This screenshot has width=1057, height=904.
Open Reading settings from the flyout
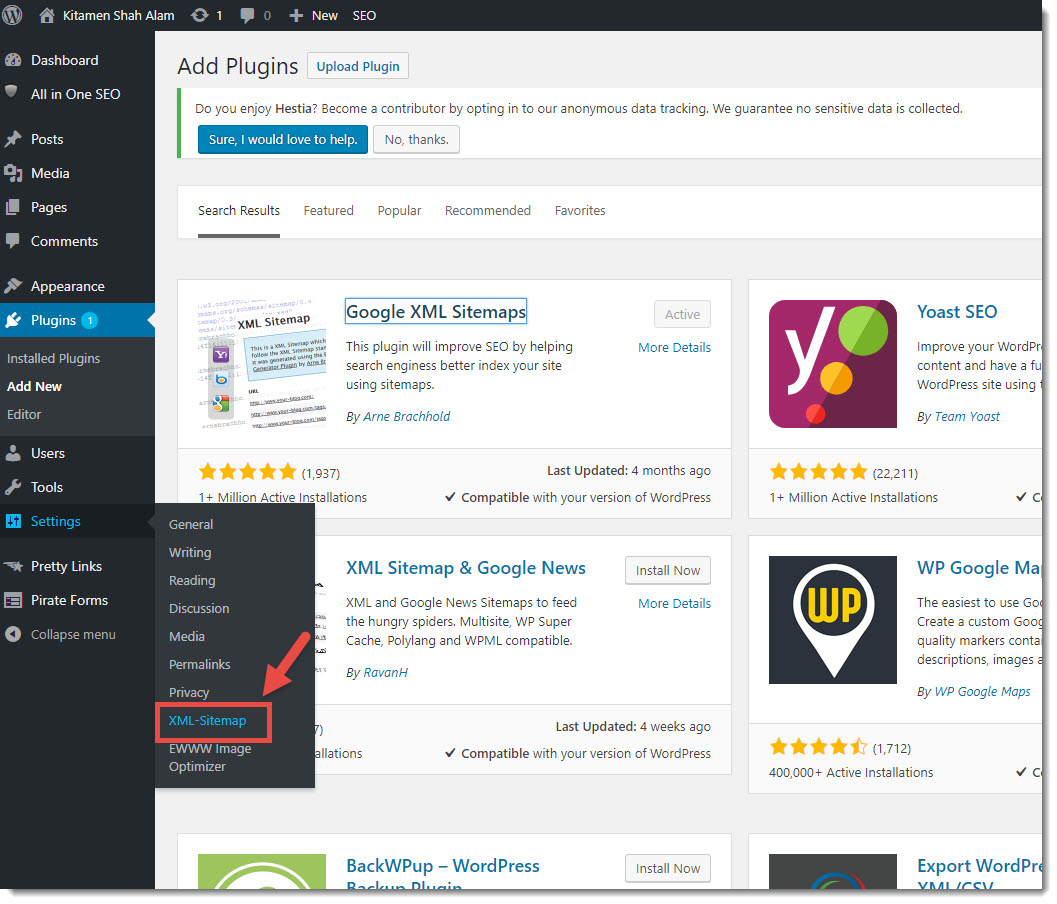[x=192, y=580]
